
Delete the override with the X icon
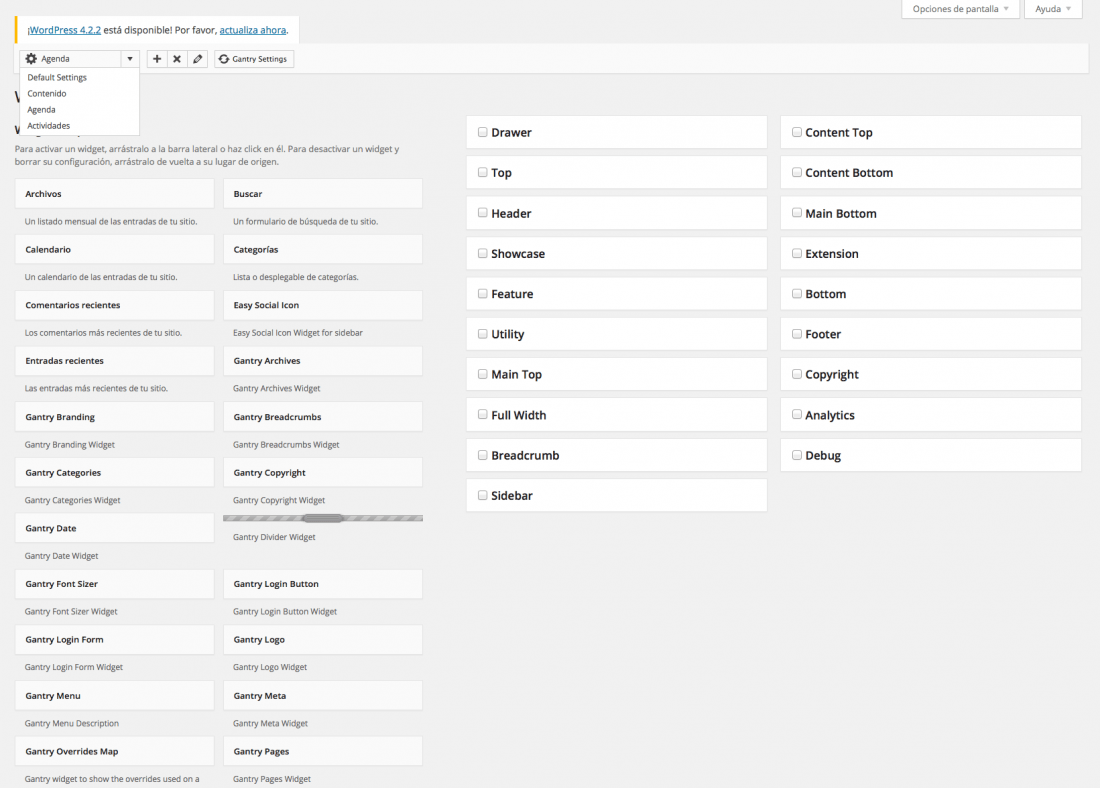[177, 59]
